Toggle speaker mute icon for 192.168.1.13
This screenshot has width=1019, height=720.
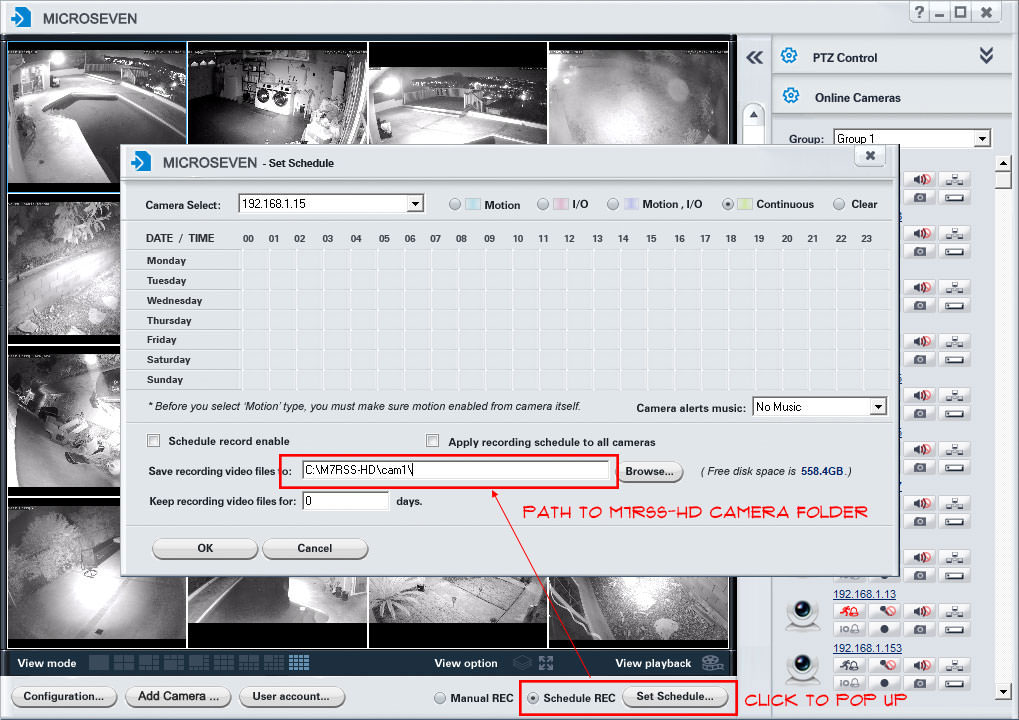click(x=921, y=611)
